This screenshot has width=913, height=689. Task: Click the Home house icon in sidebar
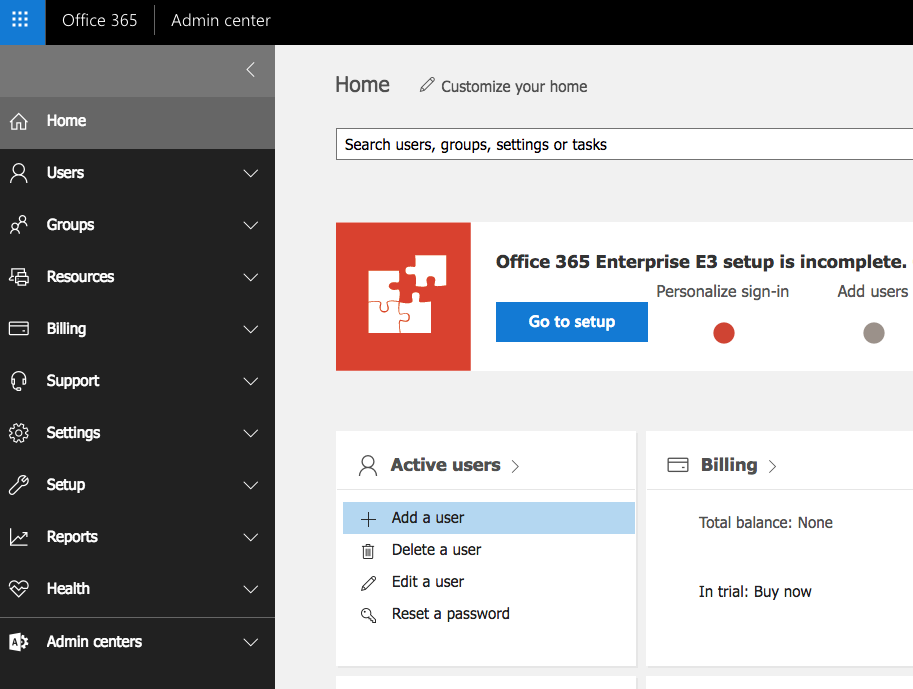19,121
